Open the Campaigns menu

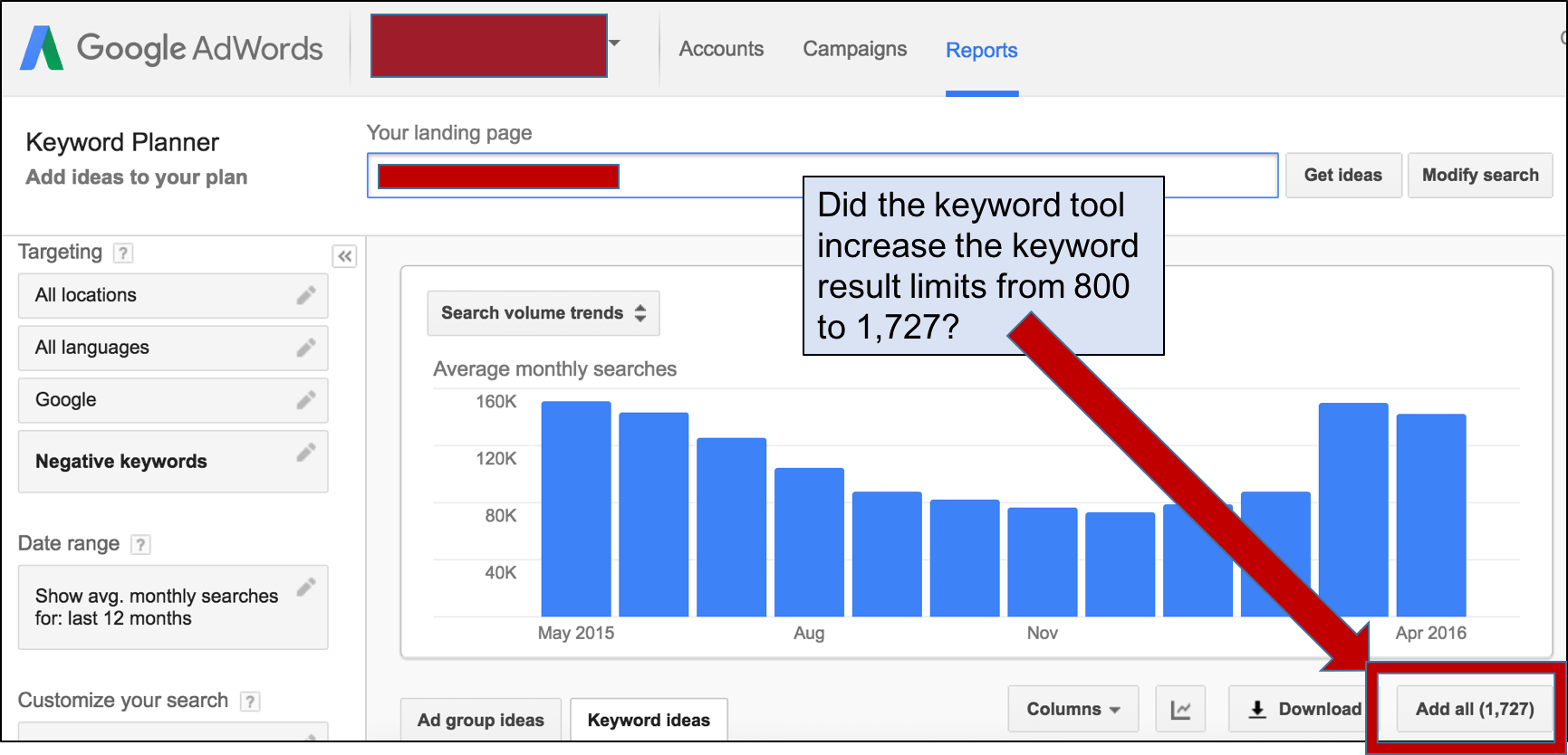click(854, 49)
